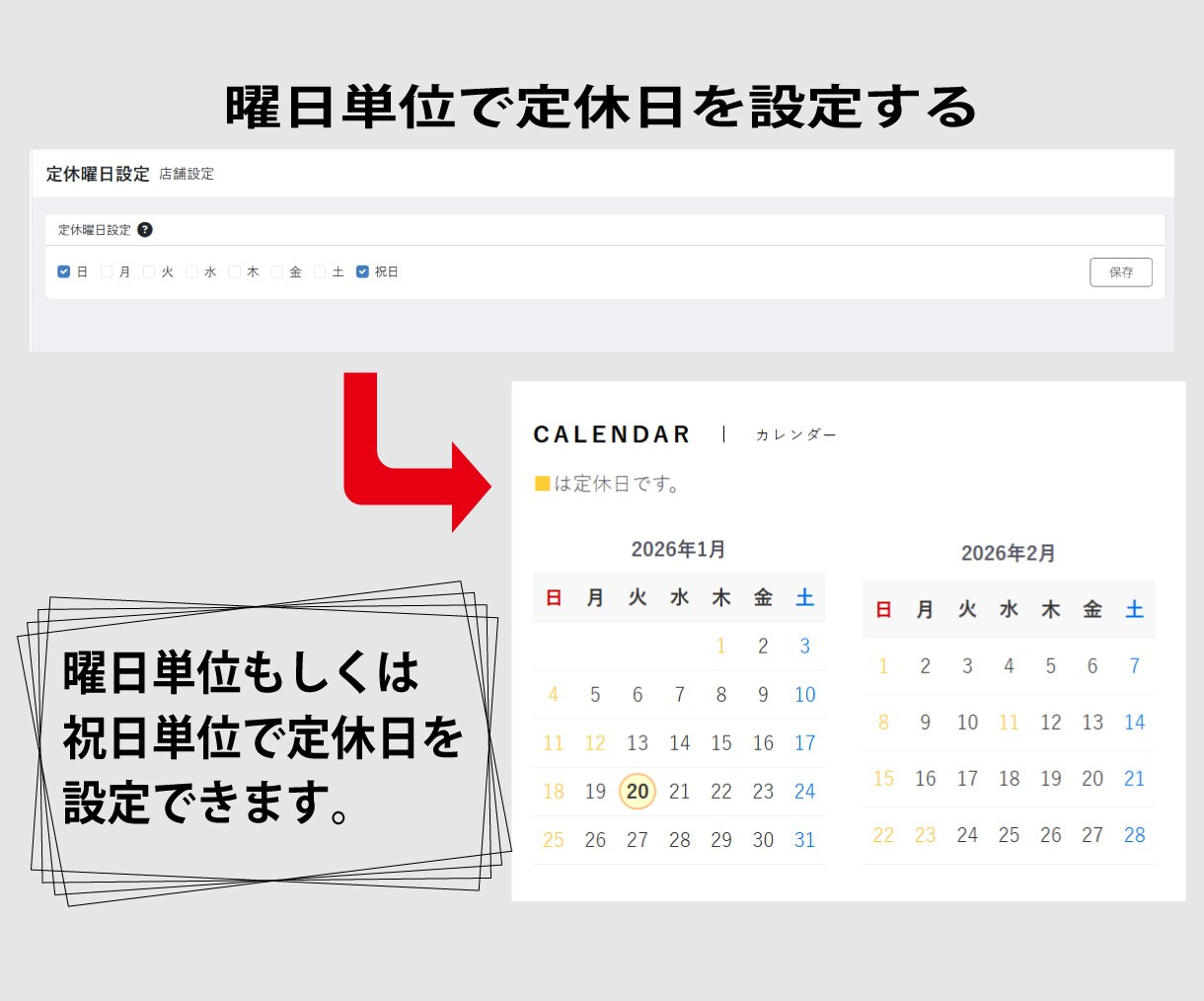Viewport: 1204px width, 1001px height.
Task: Select February 25 in the calendar
Action: pos(1009,835)
